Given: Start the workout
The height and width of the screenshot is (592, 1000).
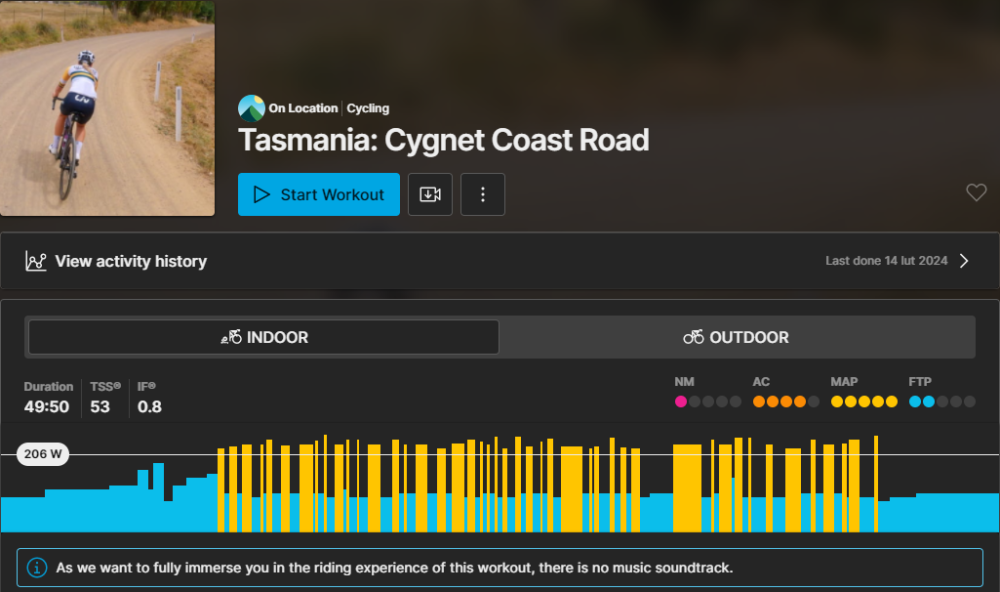Looking at the screenshot, I should 319,195.
